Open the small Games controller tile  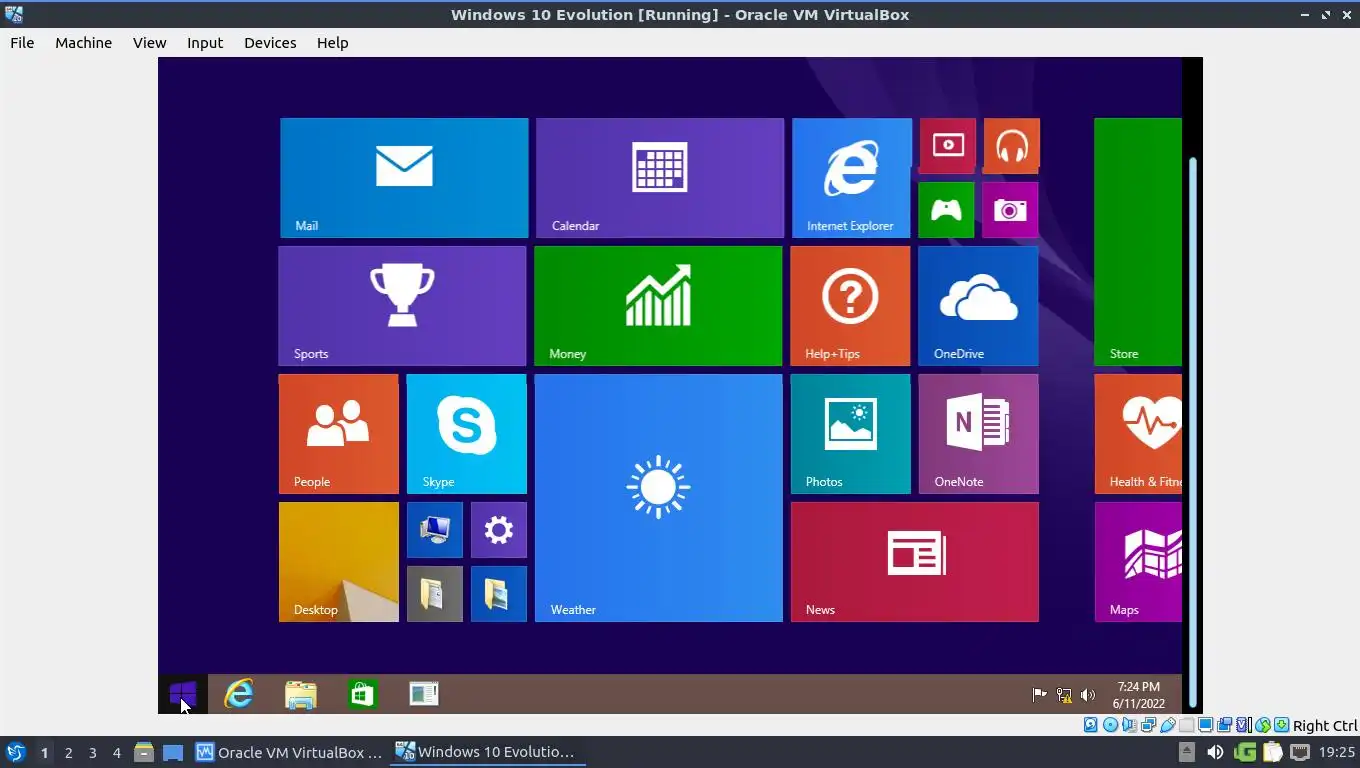tap(946, 210)
